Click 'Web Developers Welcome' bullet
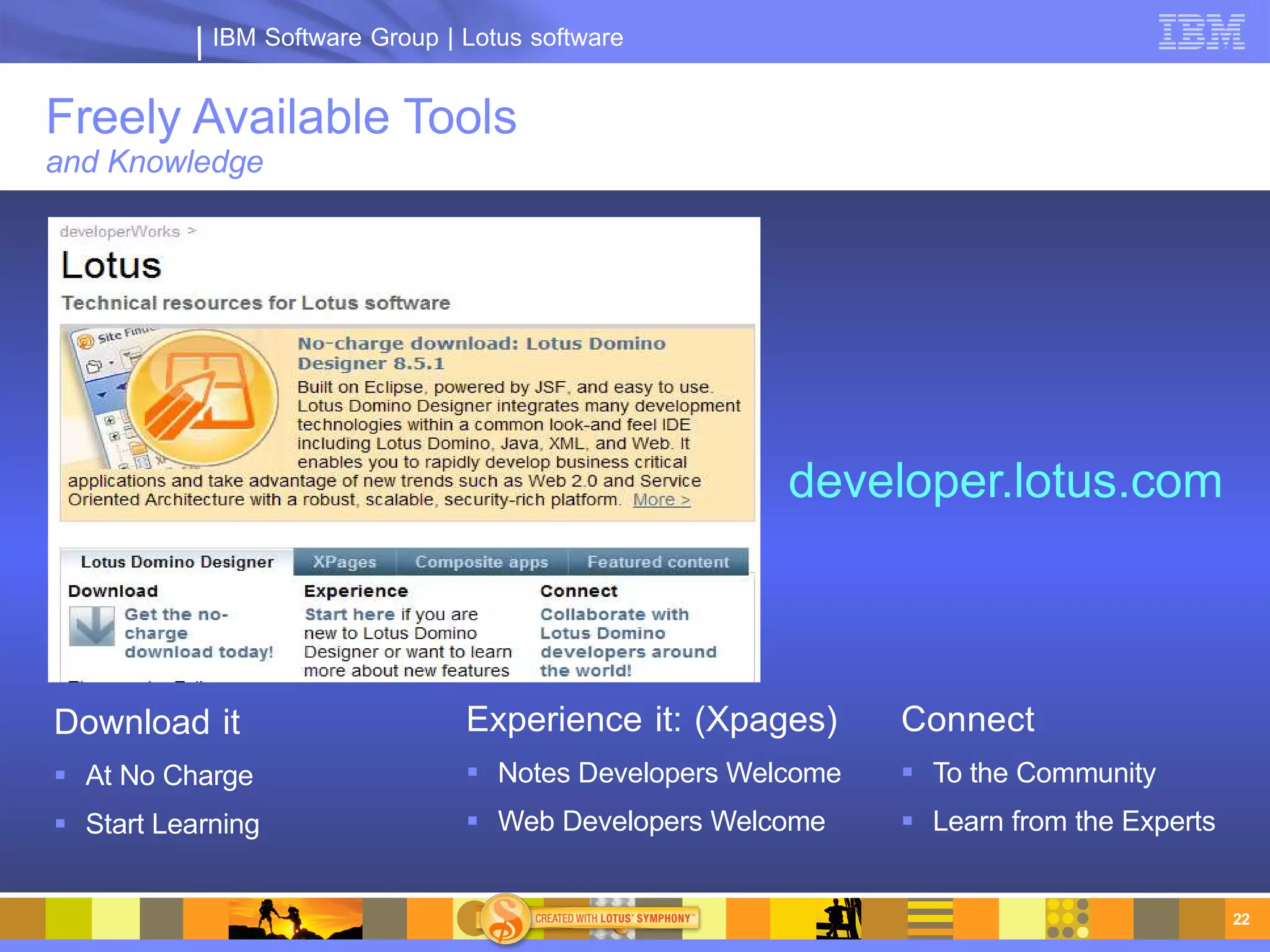The height and width of the screenshot is (952, 1270). coord(662,821)
